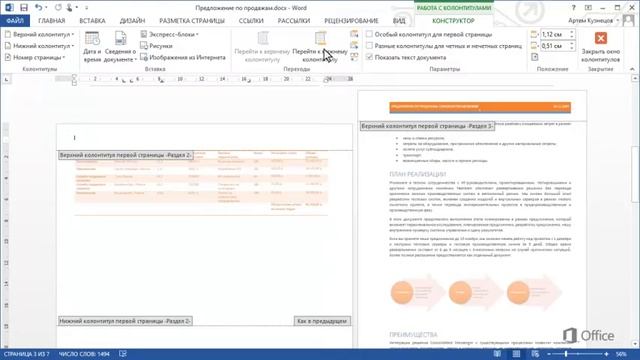Switch to the ВИД tab

point(399,20)
